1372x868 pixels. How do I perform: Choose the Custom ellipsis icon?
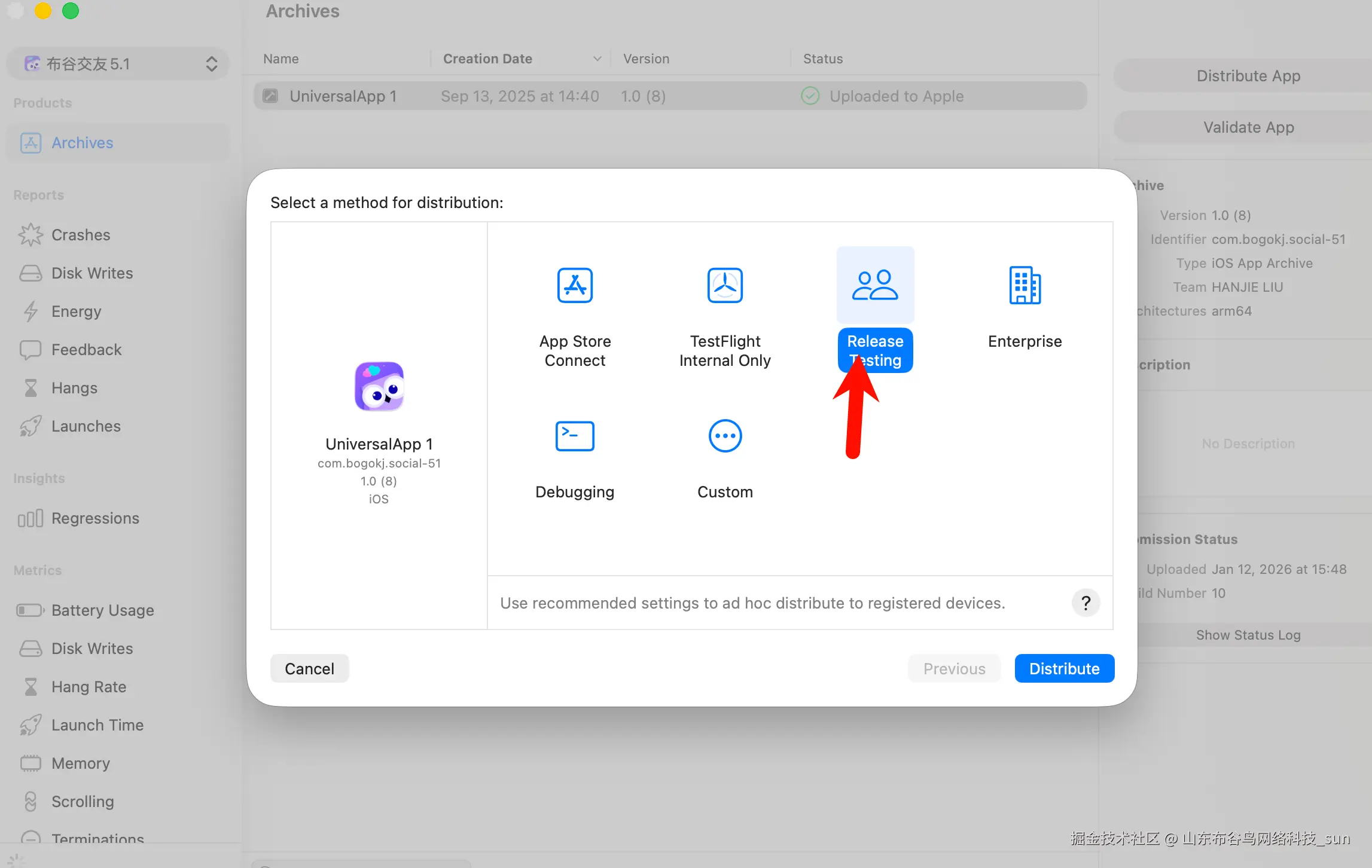725,436
